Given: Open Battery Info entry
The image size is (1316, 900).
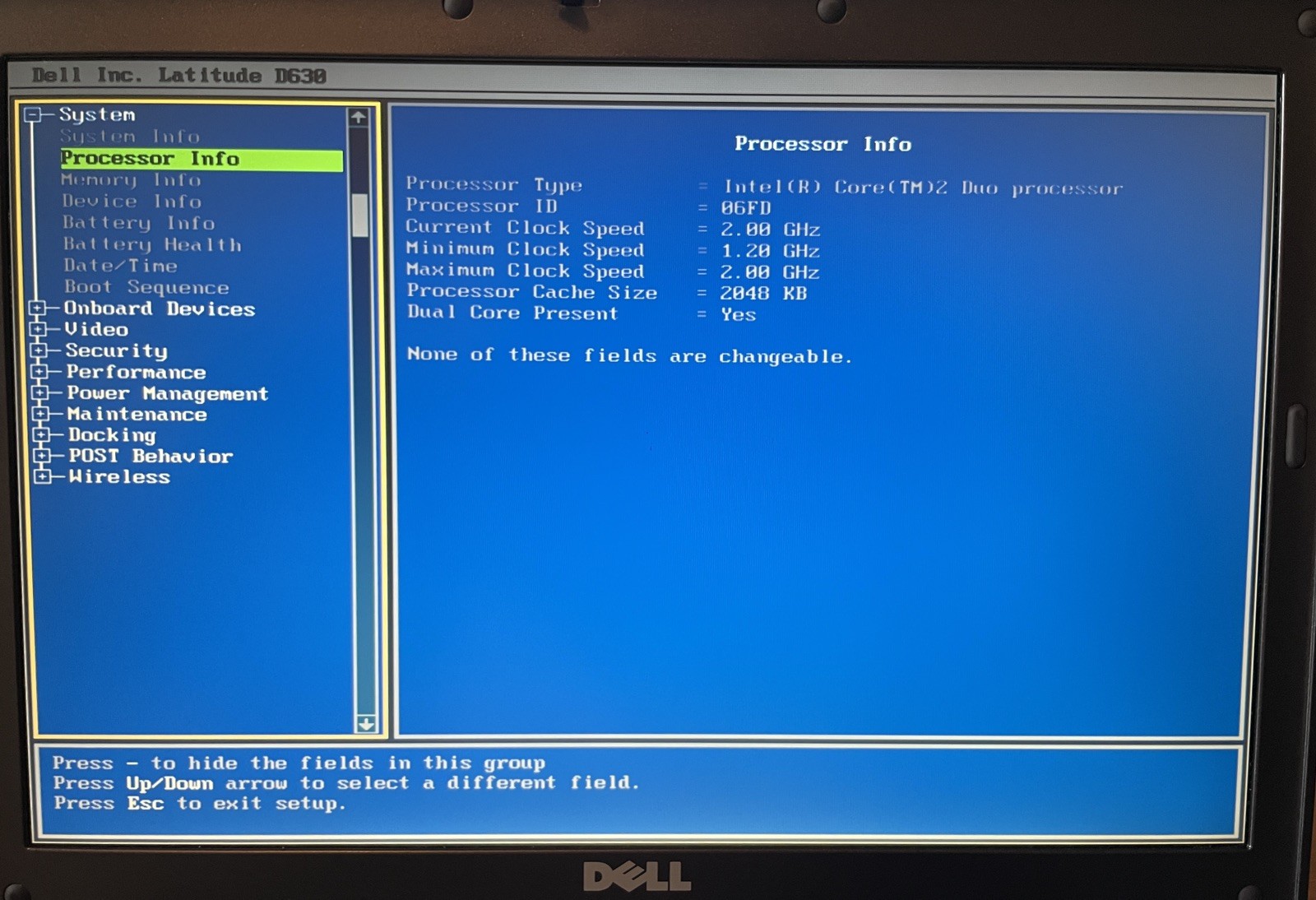Looking at the screenshot, I should tap(138, 223).
